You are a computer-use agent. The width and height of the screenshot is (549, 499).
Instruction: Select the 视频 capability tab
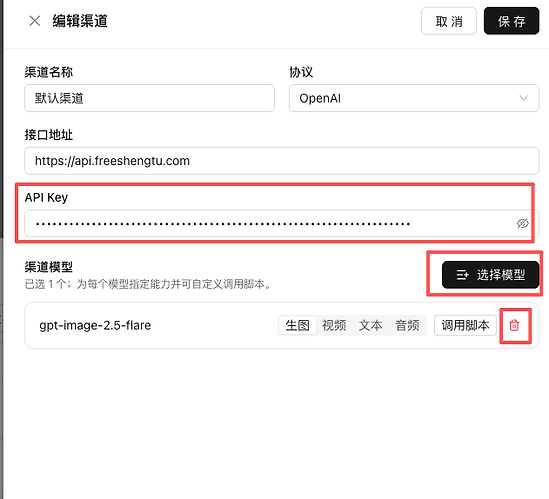coord(334,325)
